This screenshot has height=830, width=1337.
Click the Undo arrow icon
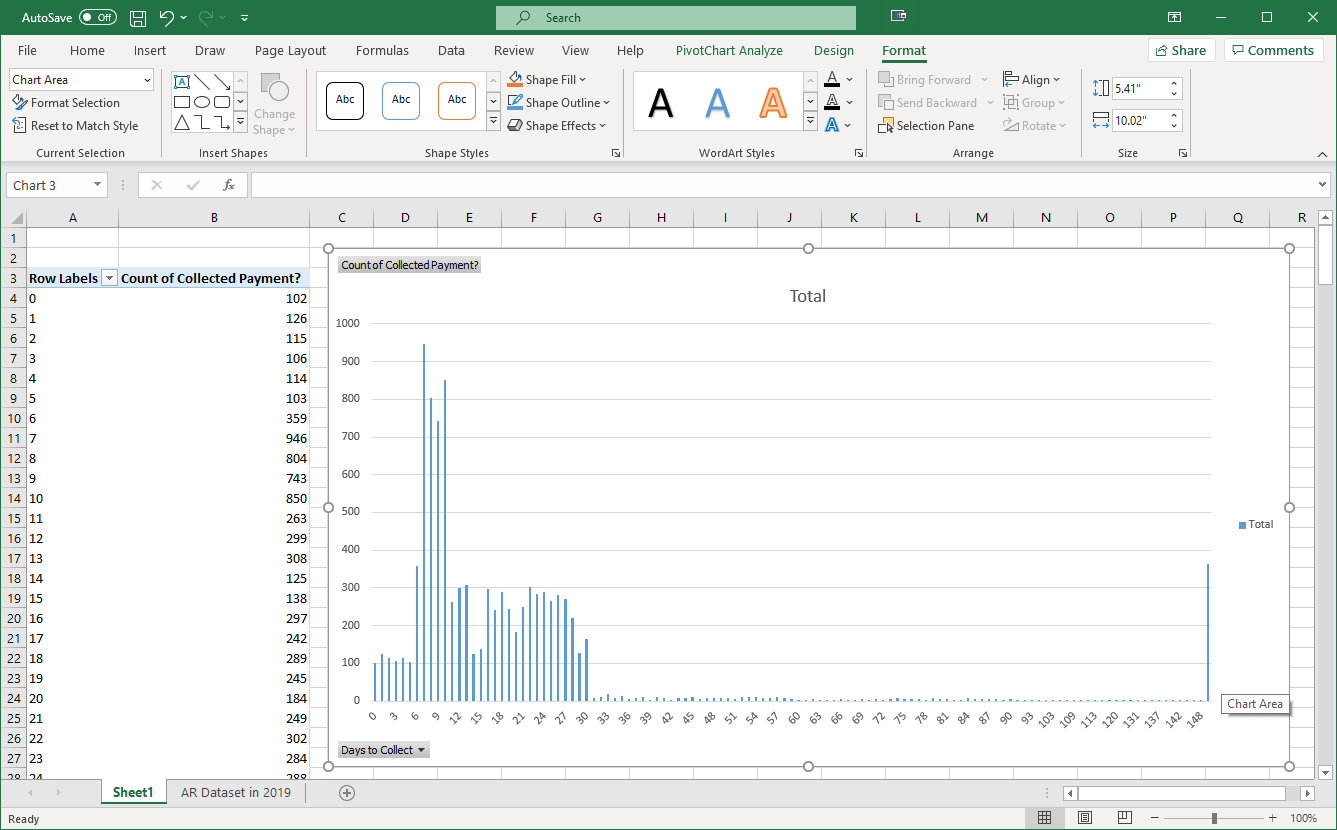(166, 18)
